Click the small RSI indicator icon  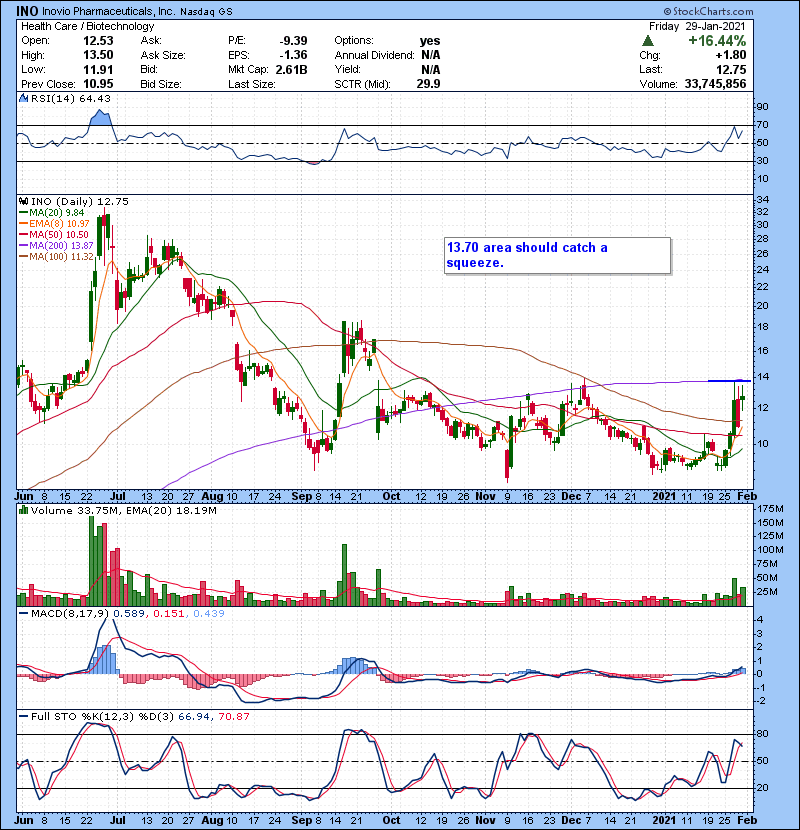[x=24, y=98]
